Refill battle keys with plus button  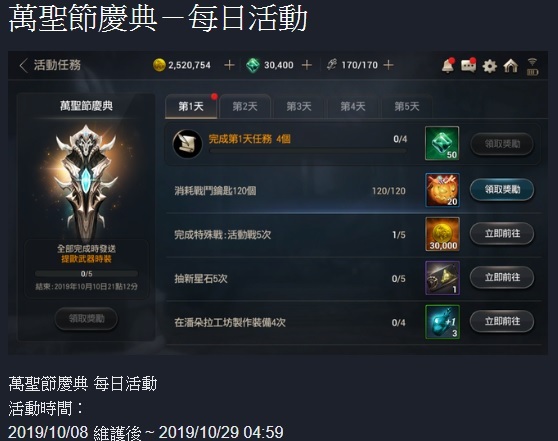[389, 65]
